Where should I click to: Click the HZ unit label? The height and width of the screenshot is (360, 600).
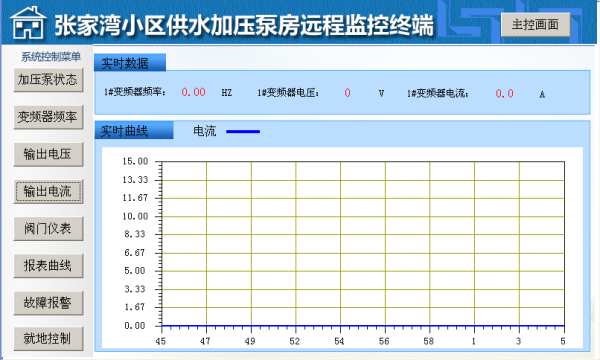[x=227, y=93]
